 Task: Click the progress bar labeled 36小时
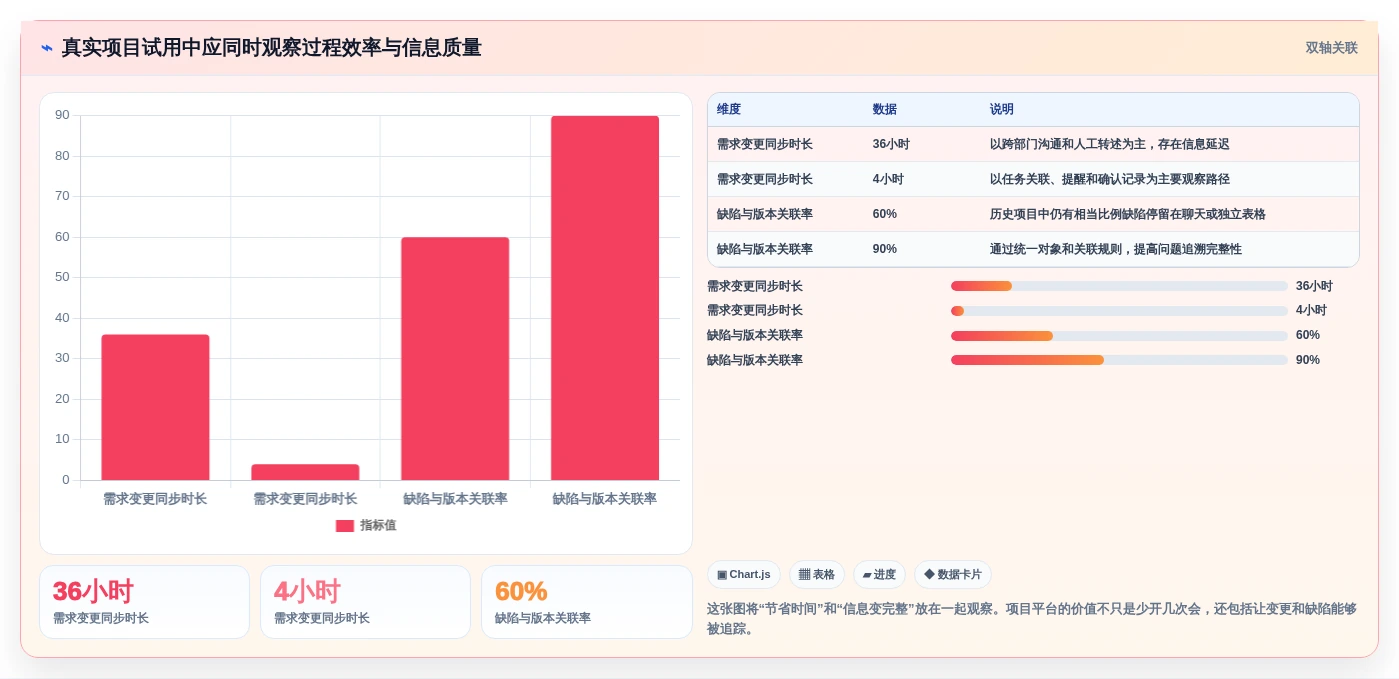point(1119,286)
